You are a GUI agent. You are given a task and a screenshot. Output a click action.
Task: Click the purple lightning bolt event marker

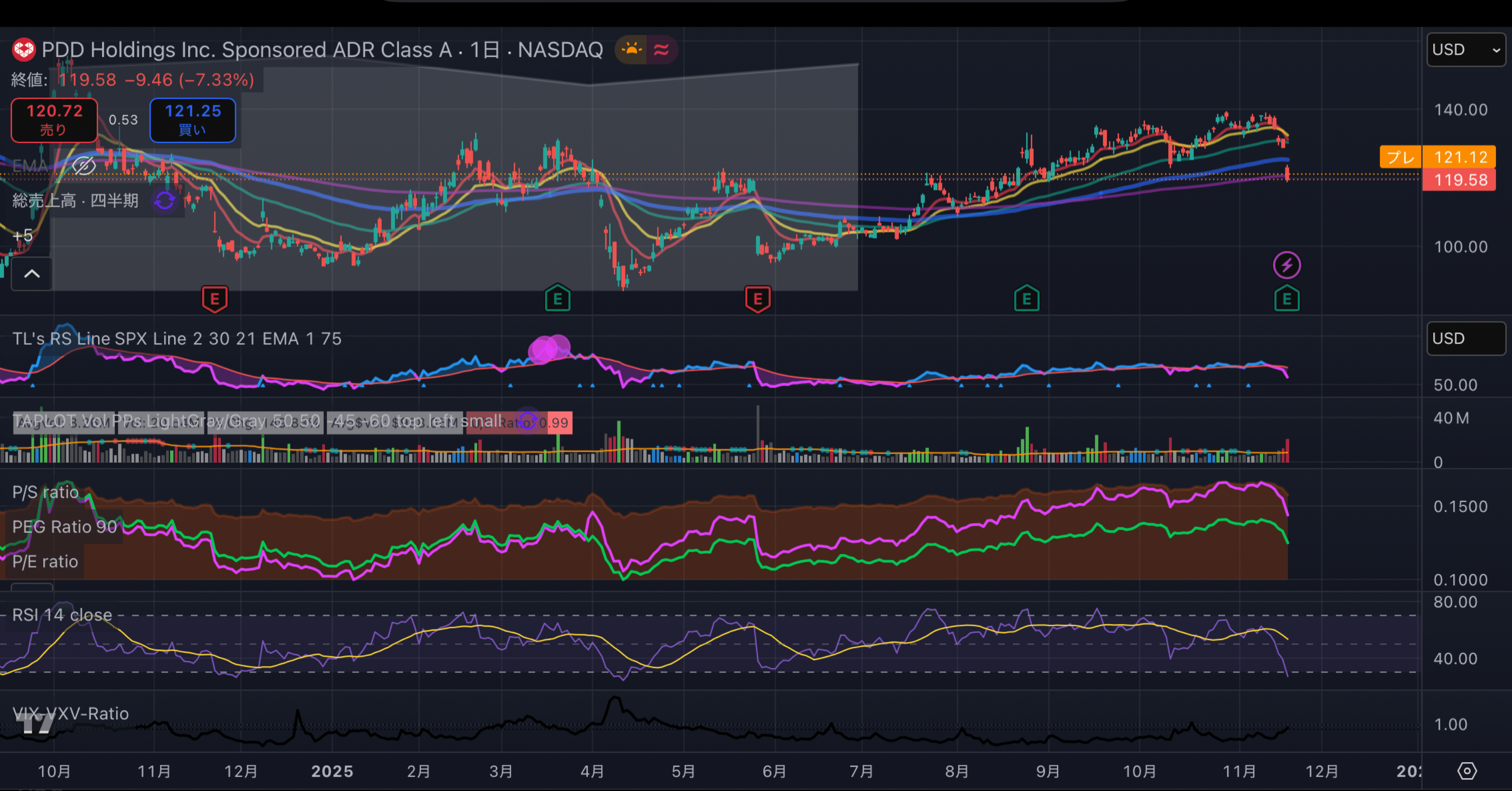[1287, 265]
